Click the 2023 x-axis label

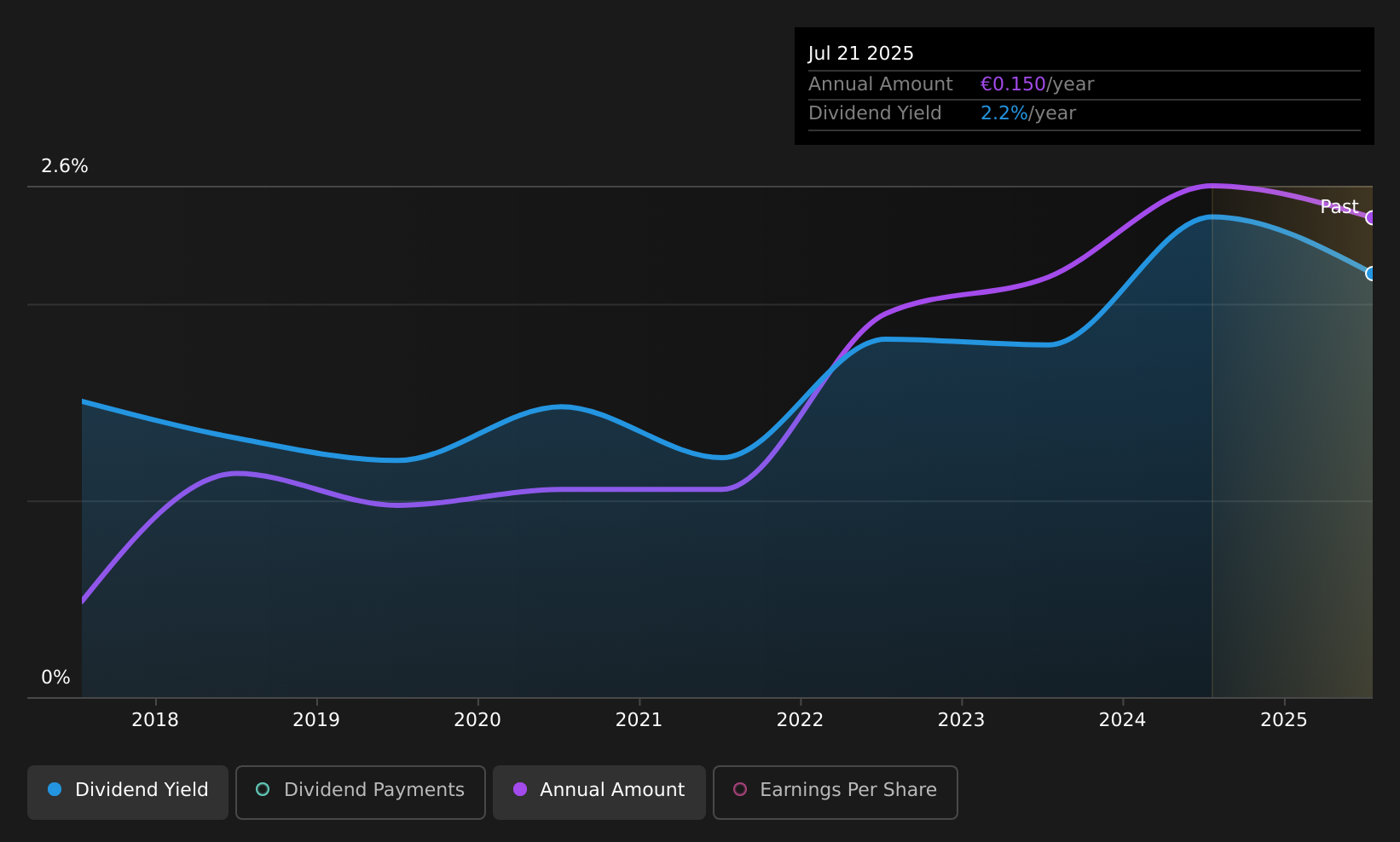(x=961, y=720)
